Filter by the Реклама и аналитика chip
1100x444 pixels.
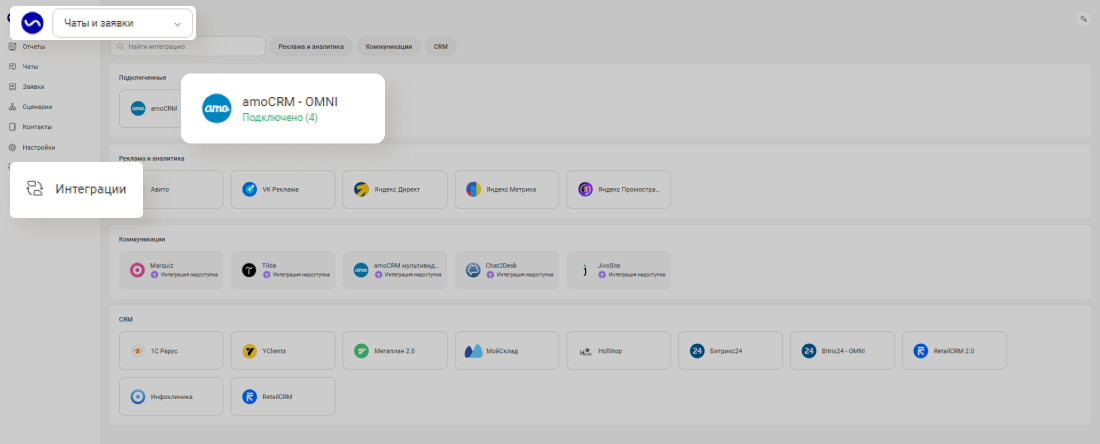(311, 46)
